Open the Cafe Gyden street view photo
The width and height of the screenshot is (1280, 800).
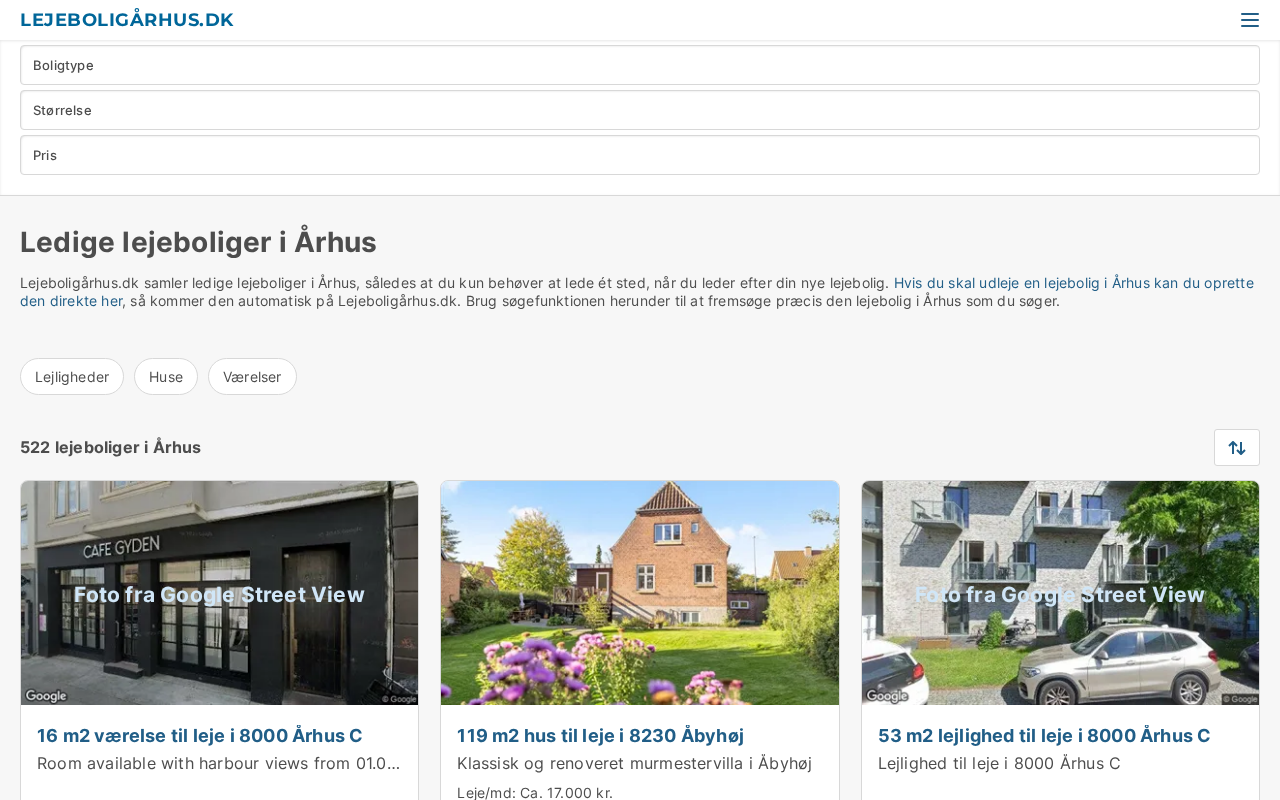pyautogui.click(x=220, y=593)
